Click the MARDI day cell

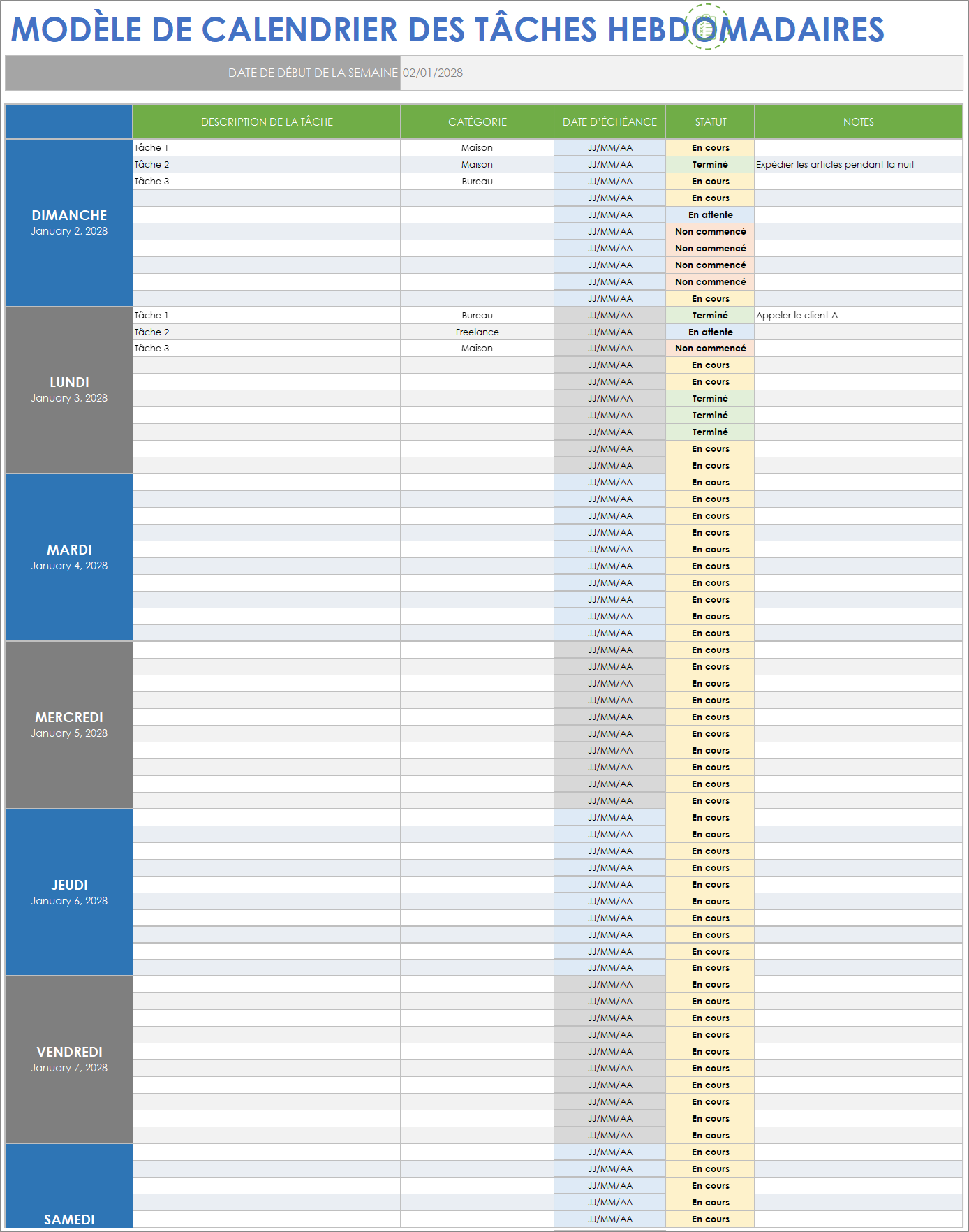[x=69, y=557]
